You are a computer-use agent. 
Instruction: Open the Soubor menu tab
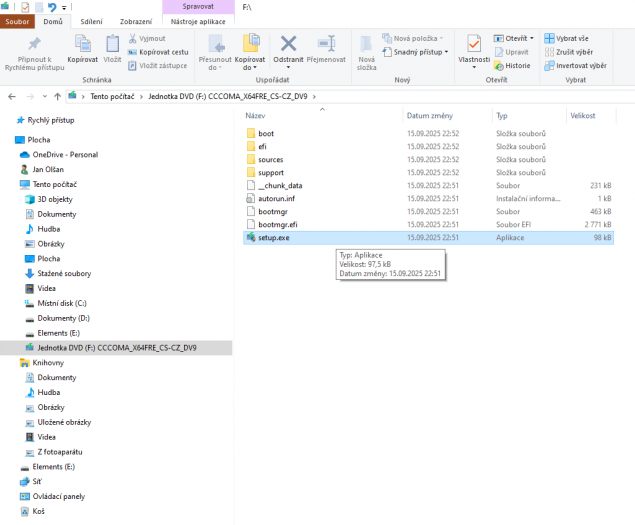click(x=17, y=21)
